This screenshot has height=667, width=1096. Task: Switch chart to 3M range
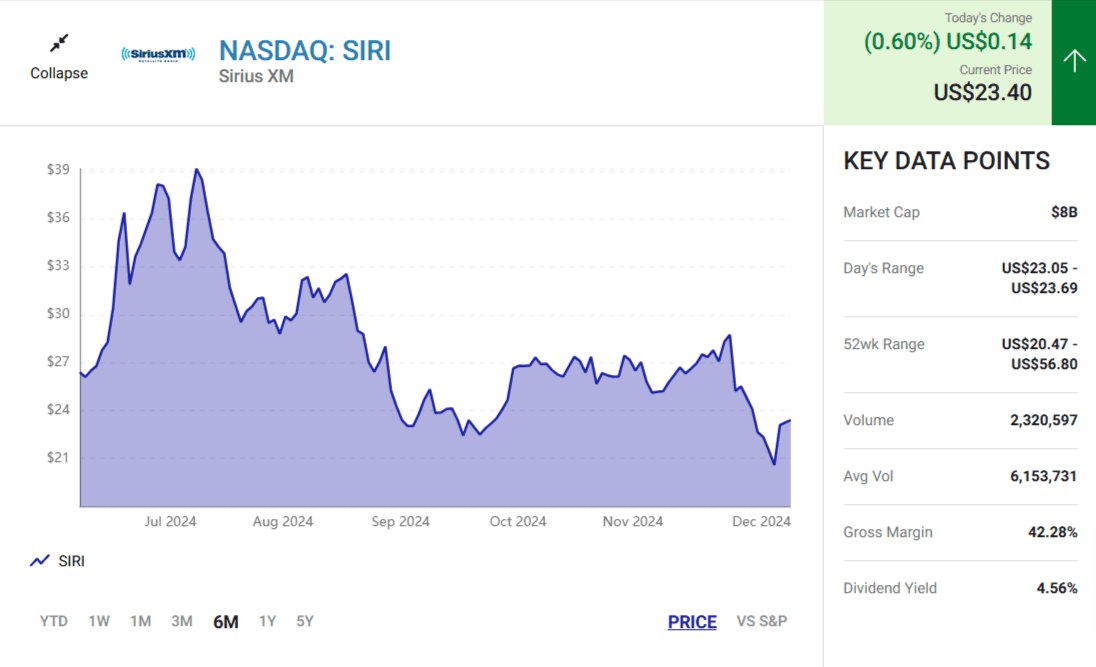(x=181, y=621)
